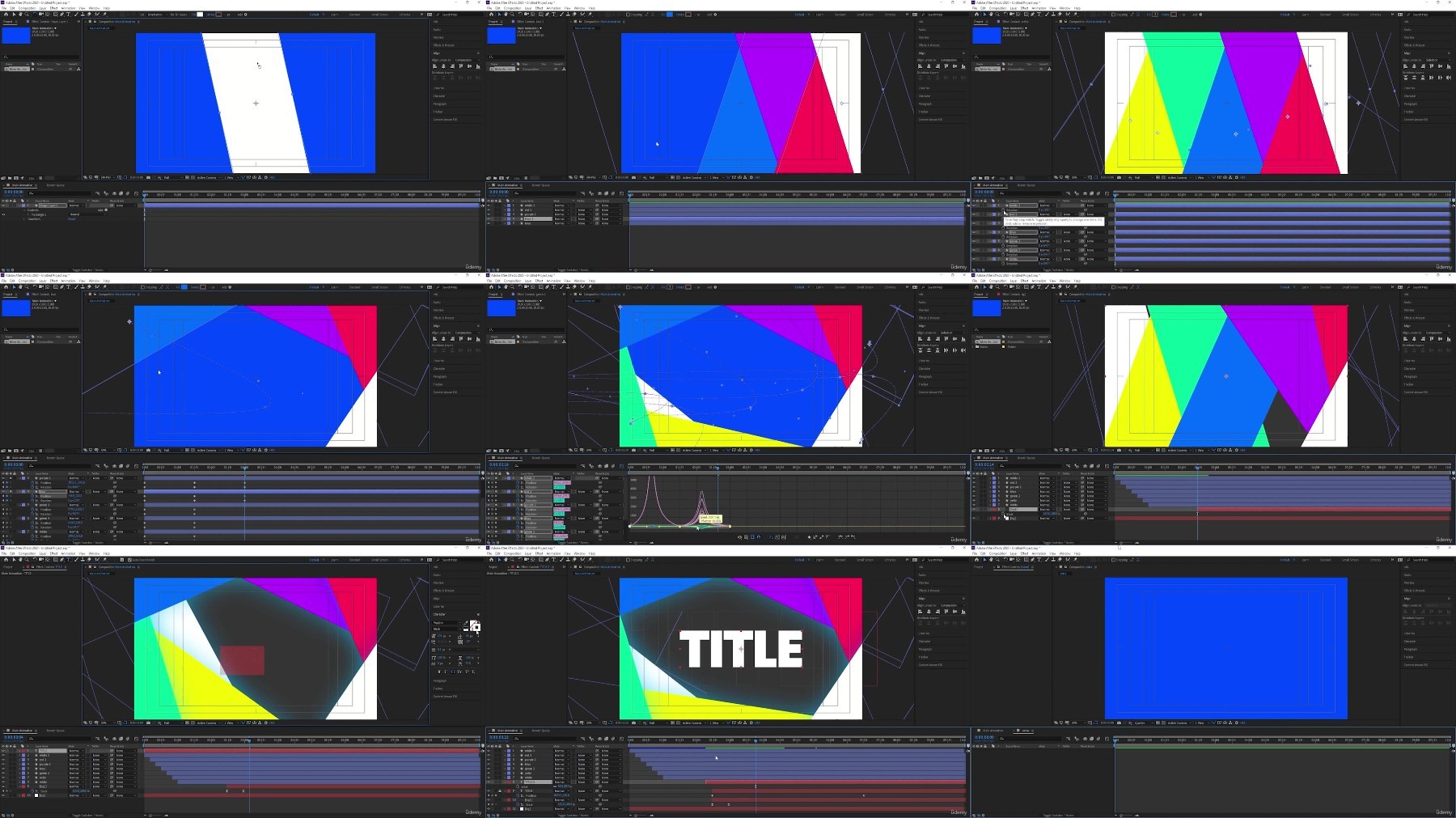Click Motion Blur enable icon in TITLE screenshot timeline
Screen dimensions: 1456x818
click(613, 739)
